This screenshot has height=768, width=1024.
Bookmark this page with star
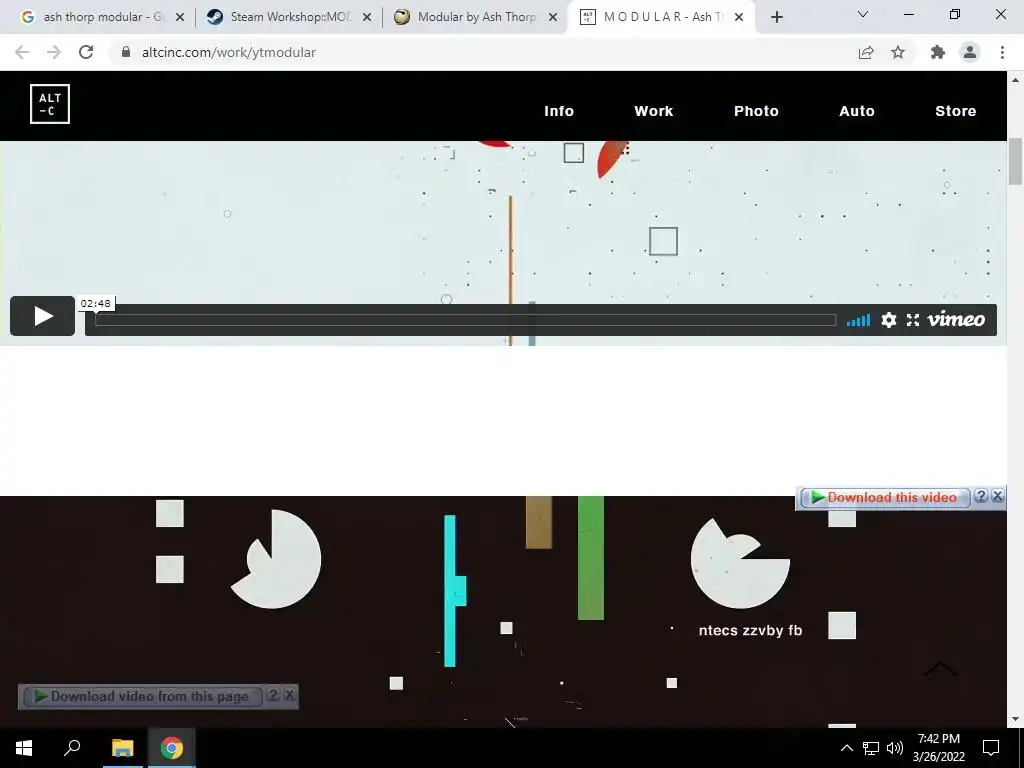coord(898,52)
